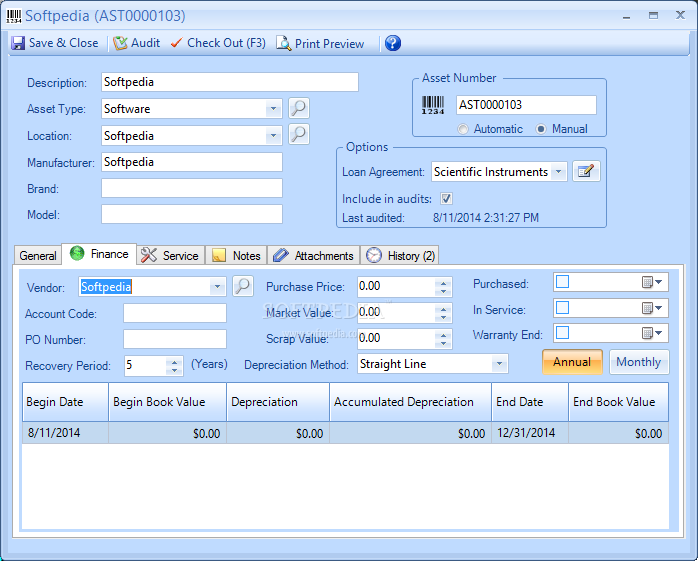Expand the Asset Type dropdown

tap(273, 109)
